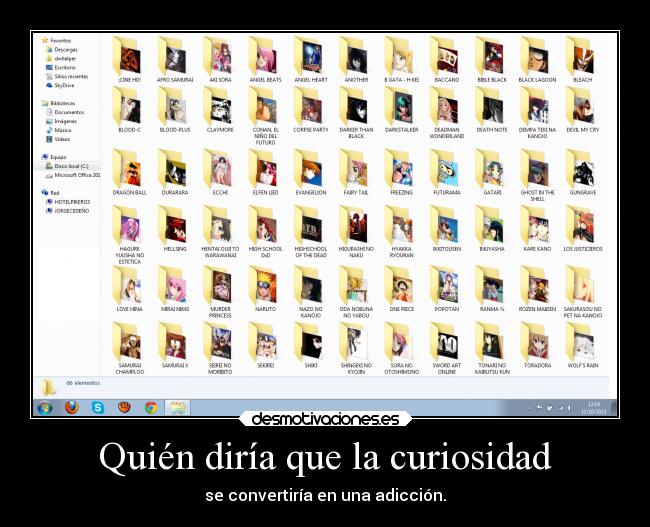Open Música library
The image size is (650, 527).
(x=59, y=130)
